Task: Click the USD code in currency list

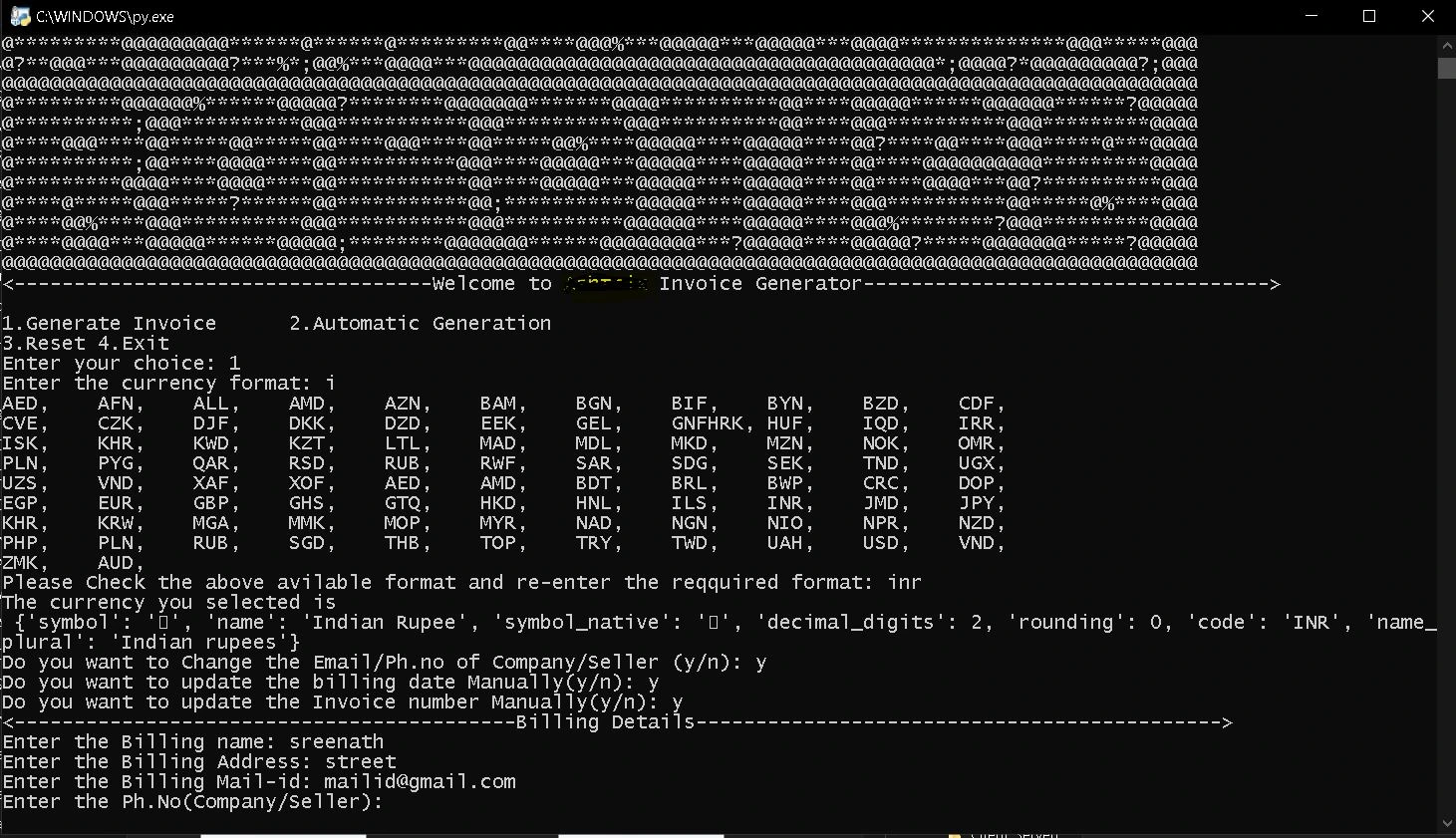Action: (x=881, y=543)
